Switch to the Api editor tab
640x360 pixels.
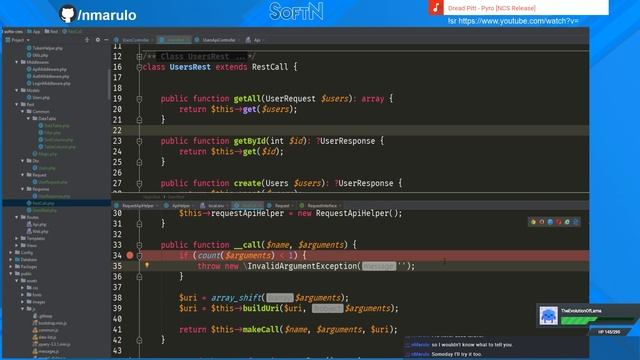(255, 40)
